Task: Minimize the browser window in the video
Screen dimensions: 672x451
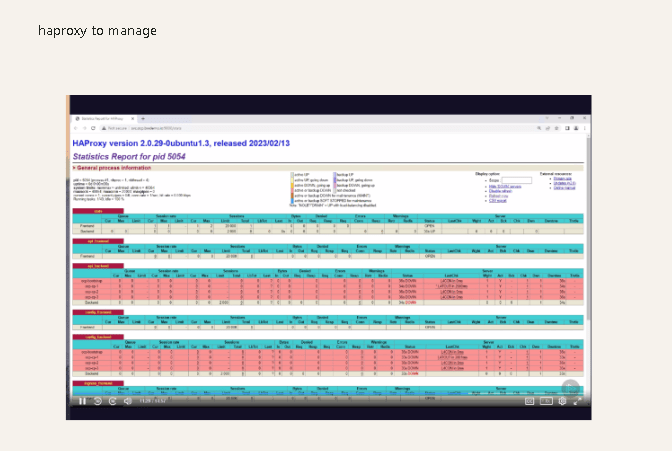Action: (x=559, y=118)
